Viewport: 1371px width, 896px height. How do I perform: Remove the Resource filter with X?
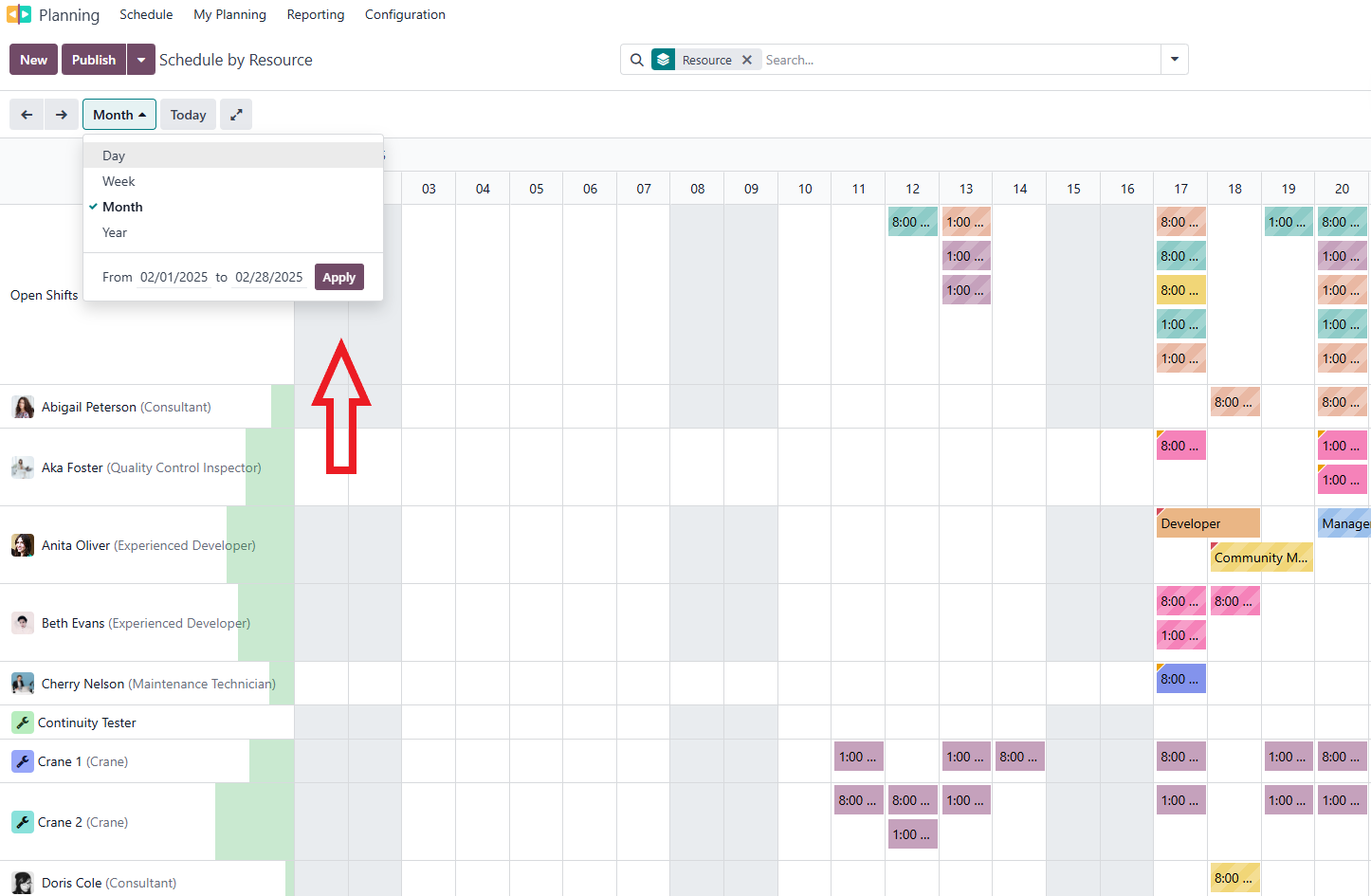click(747, 60)
